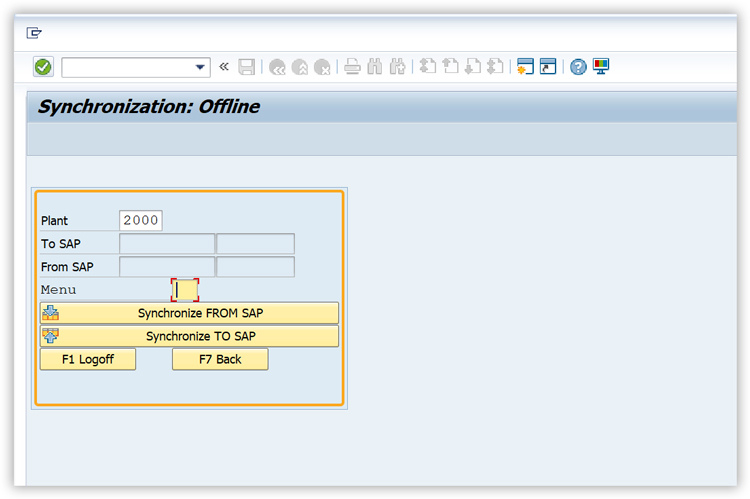The height and width of the screenshot is (499, 750).
Task: Click the Exit round toolbar icon
Action: (x=300, y=67)
